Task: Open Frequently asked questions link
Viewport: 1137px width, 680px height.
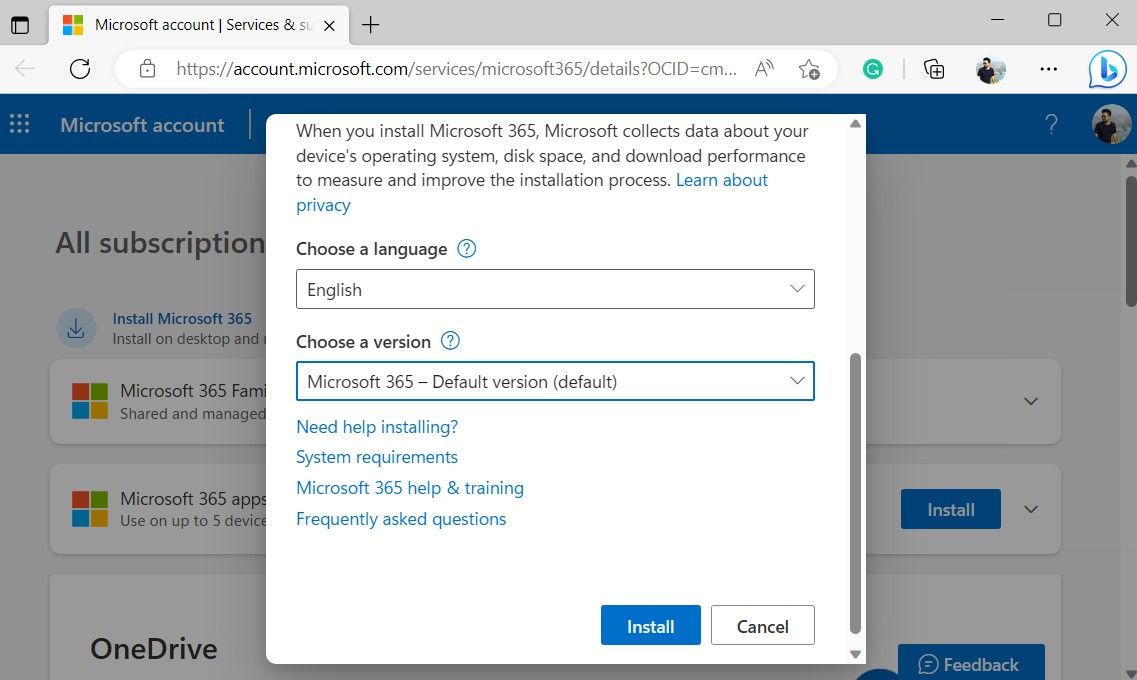Action: [401, 519]
